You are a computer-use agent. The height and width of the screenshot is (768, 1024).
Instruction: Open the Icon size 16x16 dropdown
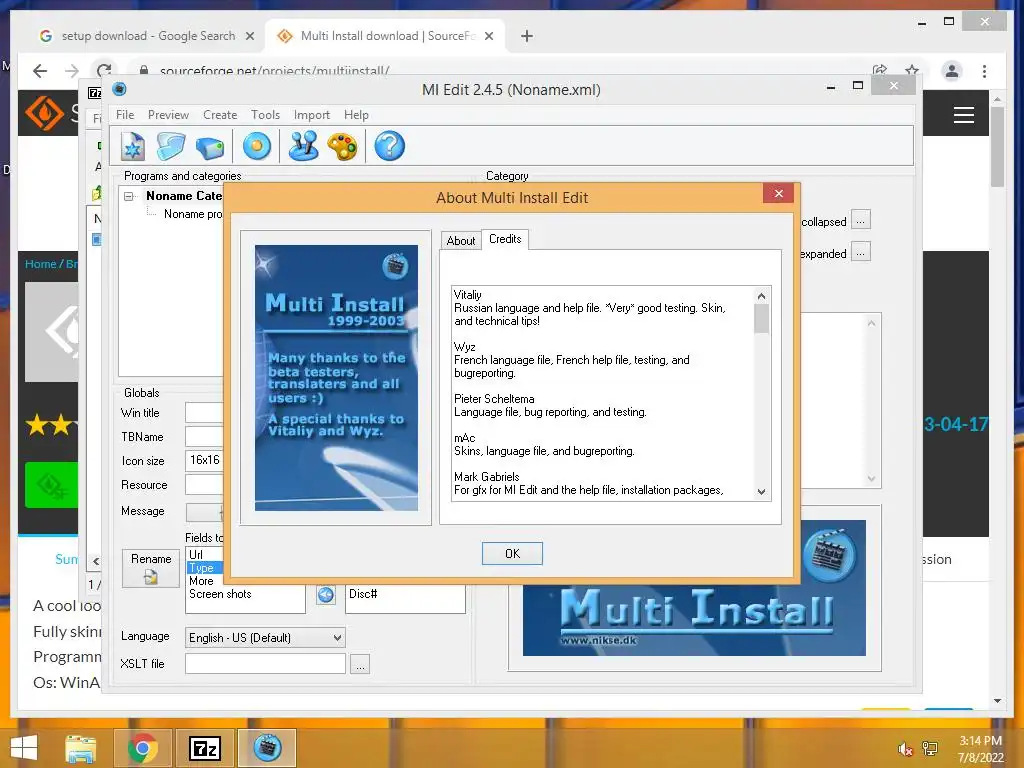[204, 460]
